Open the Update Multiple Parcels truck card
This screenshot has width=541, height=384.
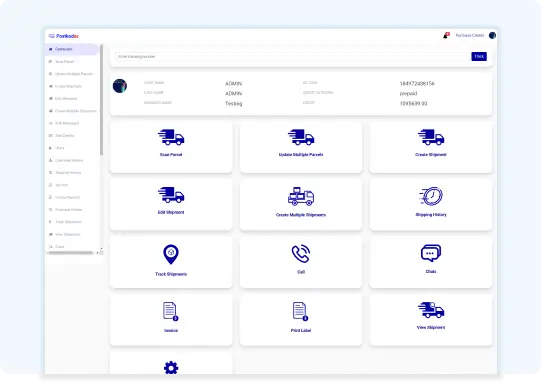pyautogui.click(x=301, y=147)
